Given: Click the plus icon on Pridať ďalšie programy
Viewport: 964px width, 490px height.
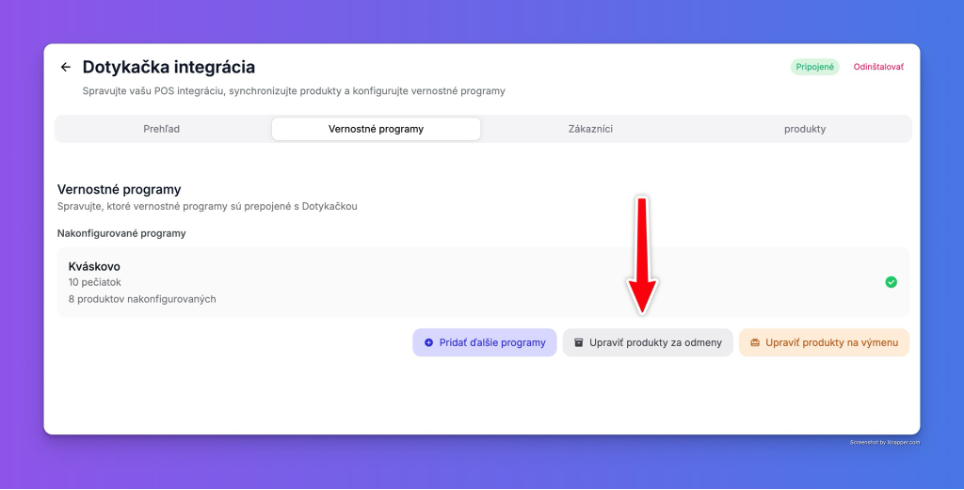Looking at the screenshot, I should [429, 343].
